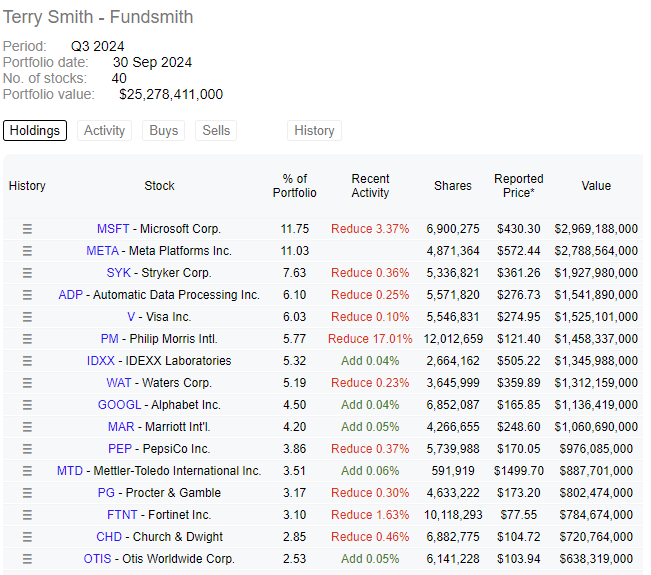651x575 pixels.
Task: Open the CHD ticker link
Action: click(x=109, y=537)
